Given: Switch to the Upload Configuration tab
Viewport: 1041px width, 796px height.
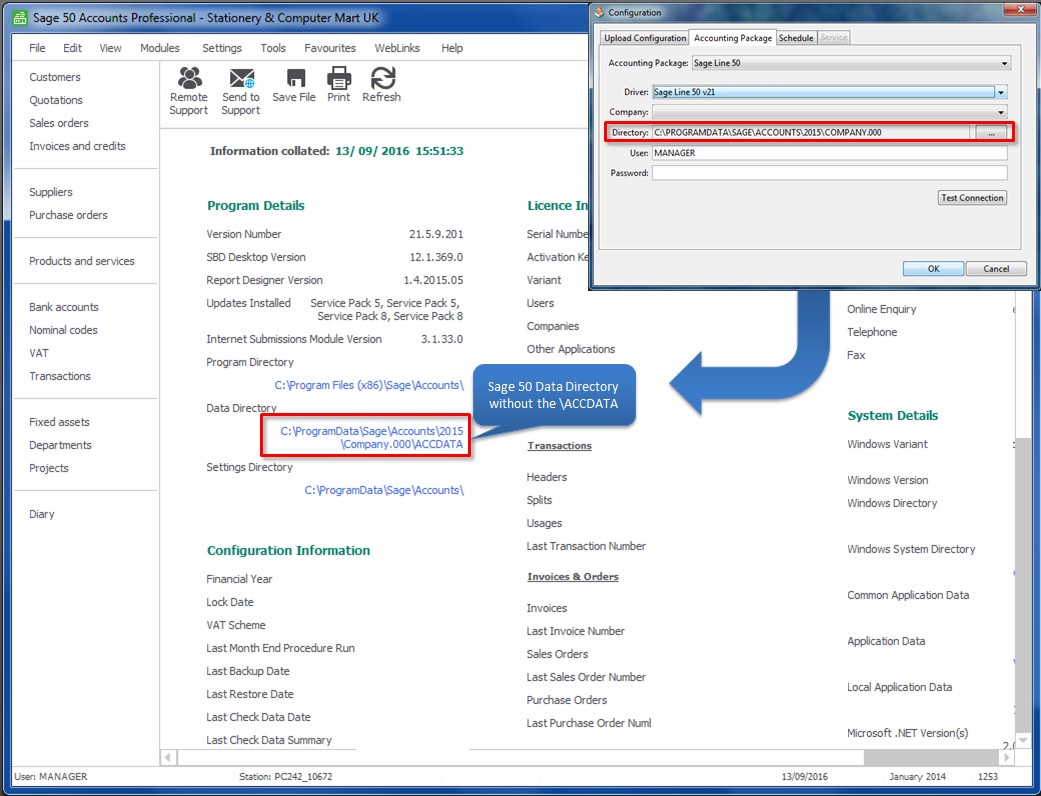Looking at the screenshot, I should click(644, 36).
